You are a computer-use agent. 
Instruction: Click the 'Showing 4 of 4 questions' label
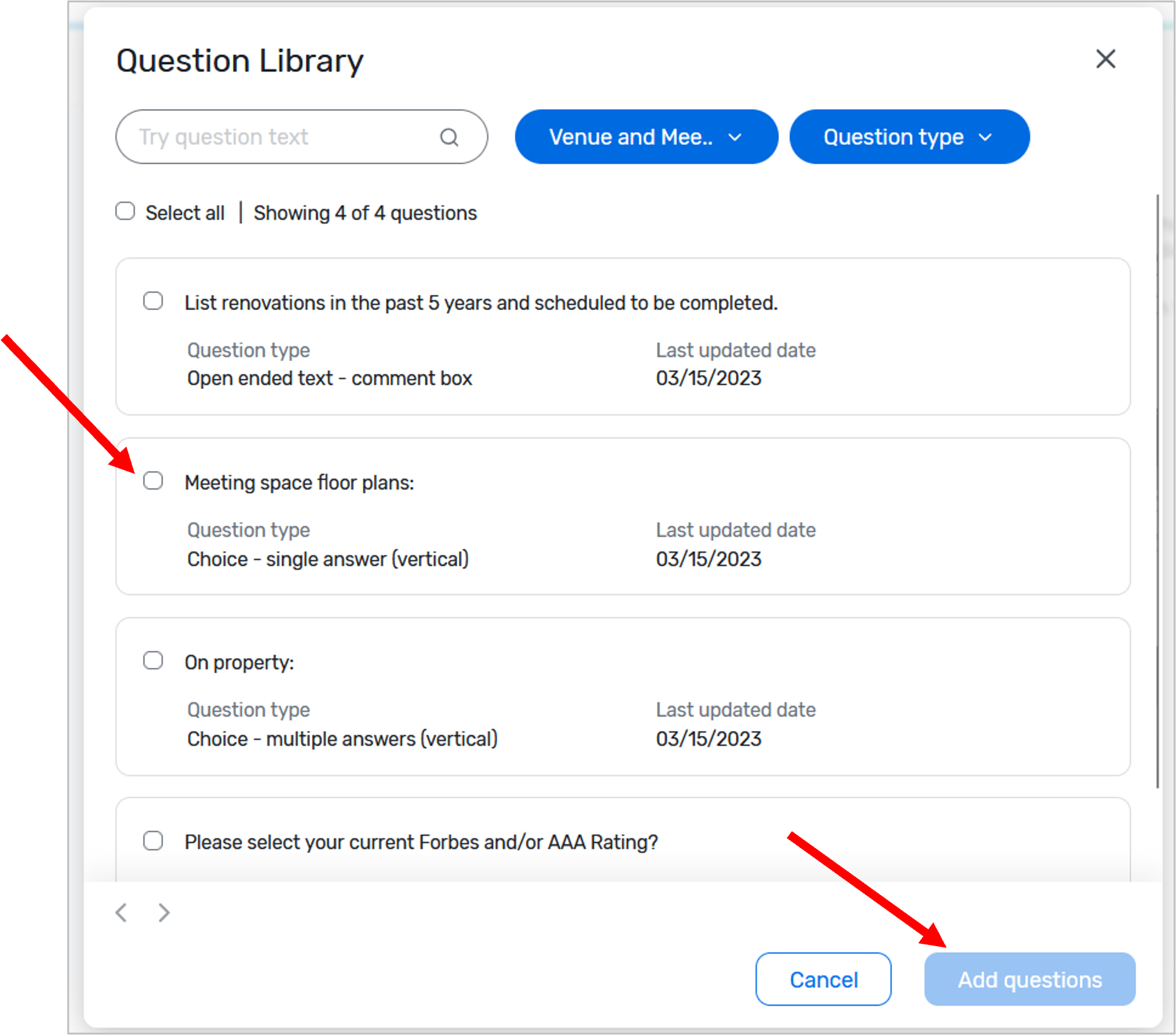point(365,212)
